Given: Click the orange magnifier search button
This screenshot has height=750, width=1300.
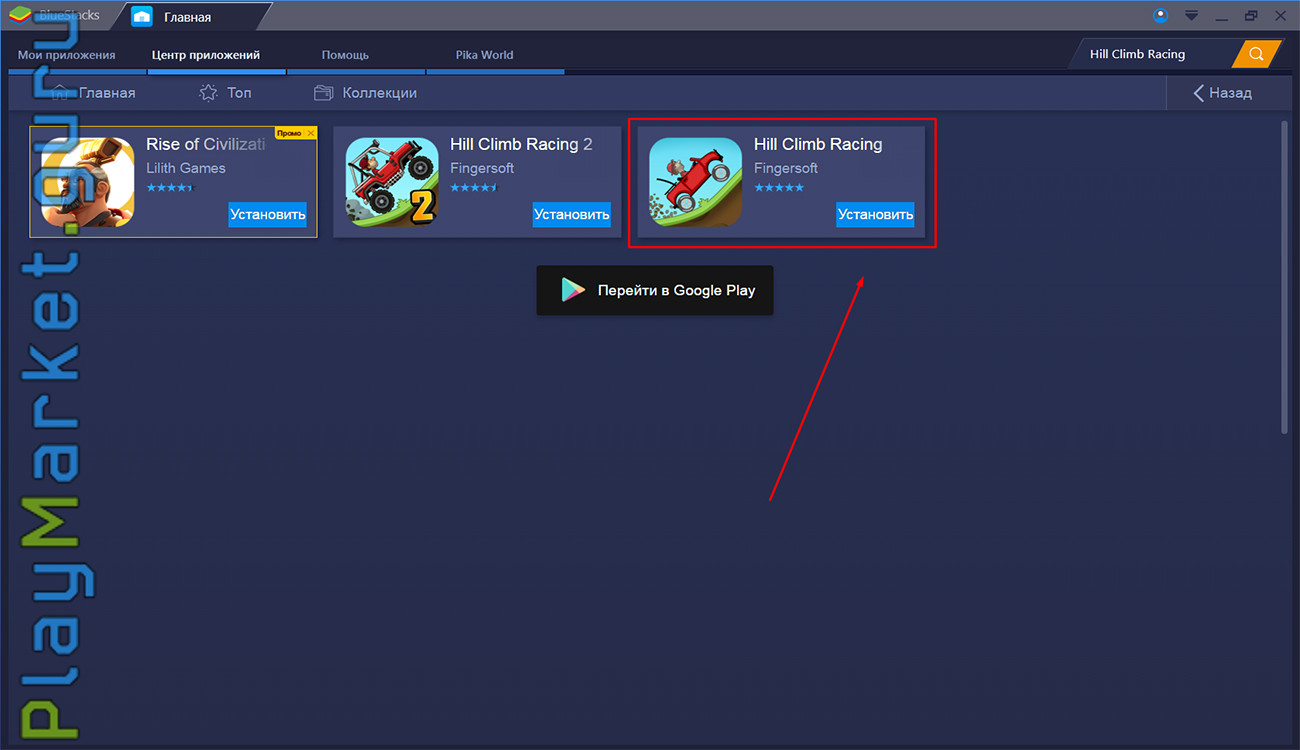Looking at the screenshot, I should (1257, 54).
